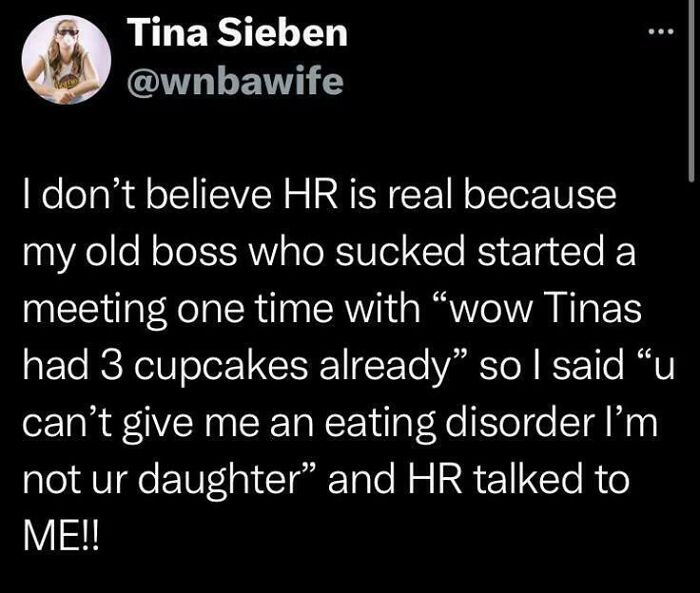Open the Tina Sieben display name link
Viewport: 700px width, 593px height.
coord(238,34)
